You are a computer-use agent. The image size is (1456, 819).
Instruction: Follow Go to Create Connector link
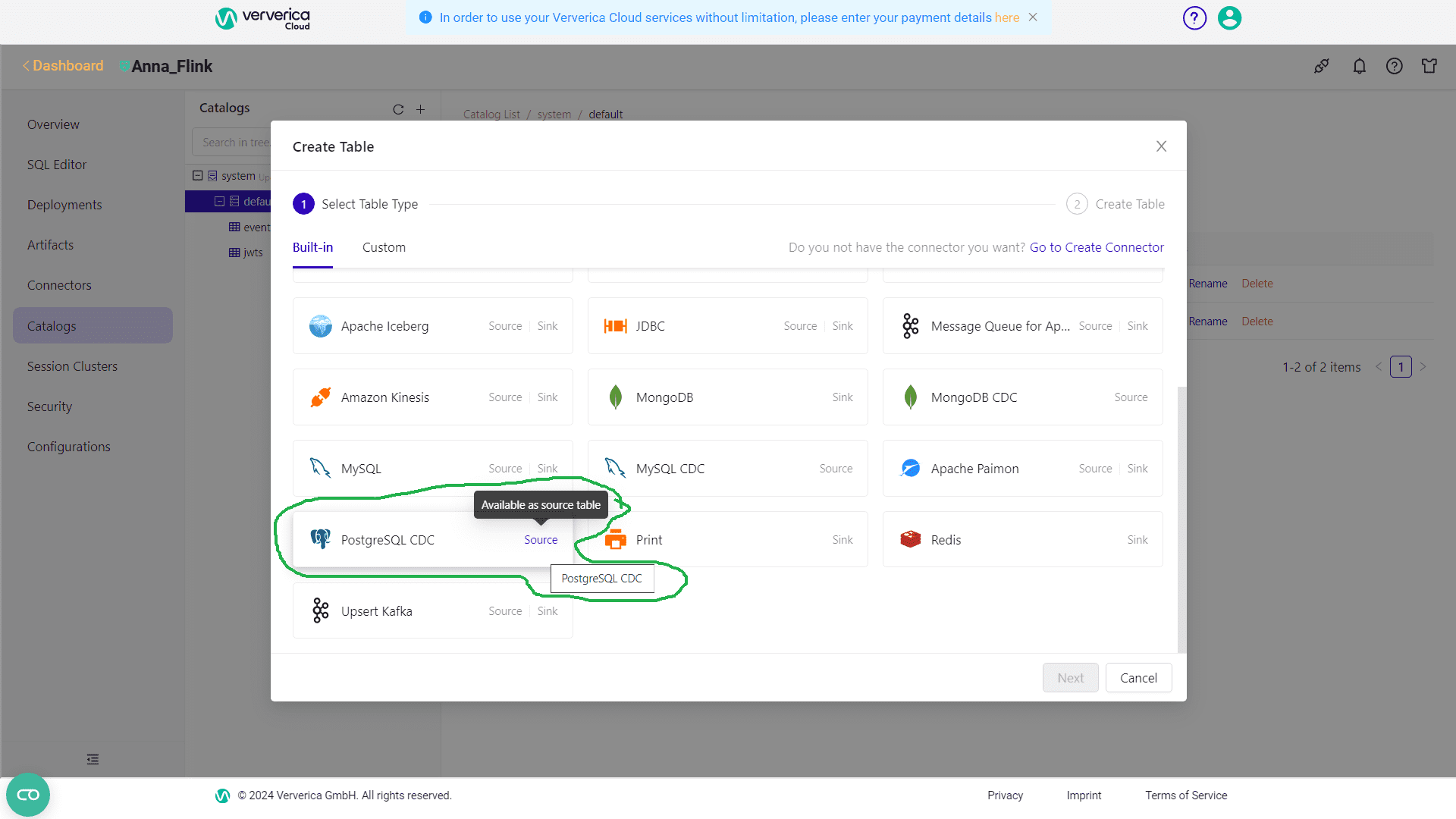1097,247
